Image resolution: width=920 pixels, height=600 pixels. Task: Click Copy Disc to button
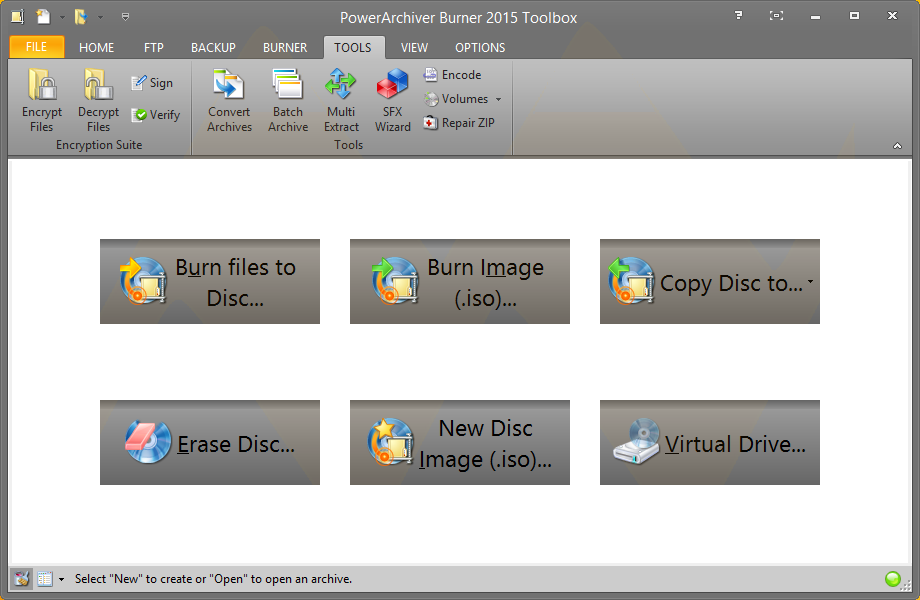tap(710, 282)
